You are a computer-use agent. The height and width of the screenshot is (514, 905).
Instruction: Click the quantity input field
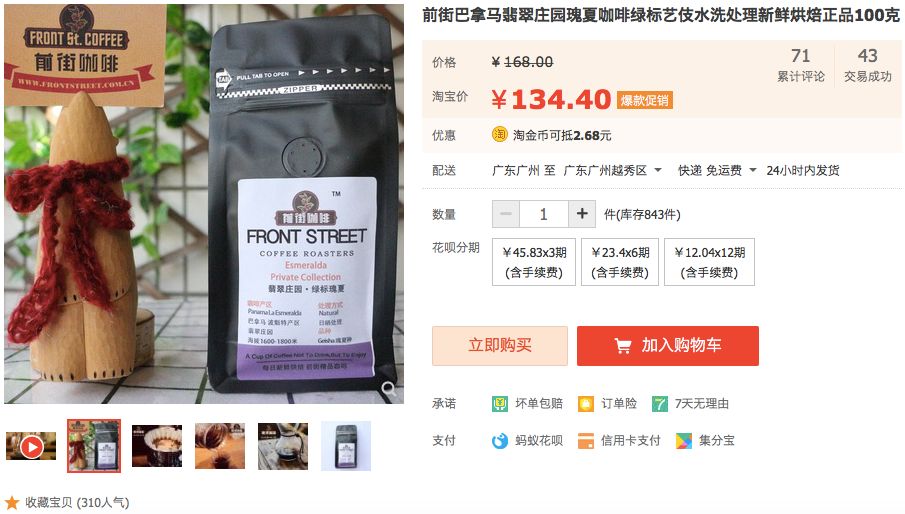coord(544,214)
